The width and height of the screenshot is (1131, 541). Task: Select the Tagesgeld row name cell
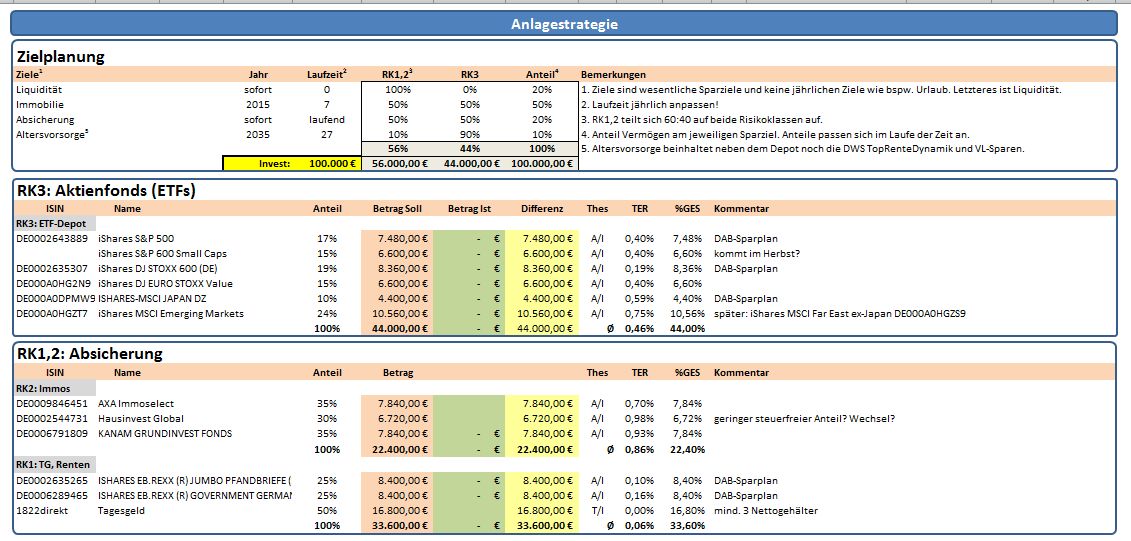click(x=120, y=511)
